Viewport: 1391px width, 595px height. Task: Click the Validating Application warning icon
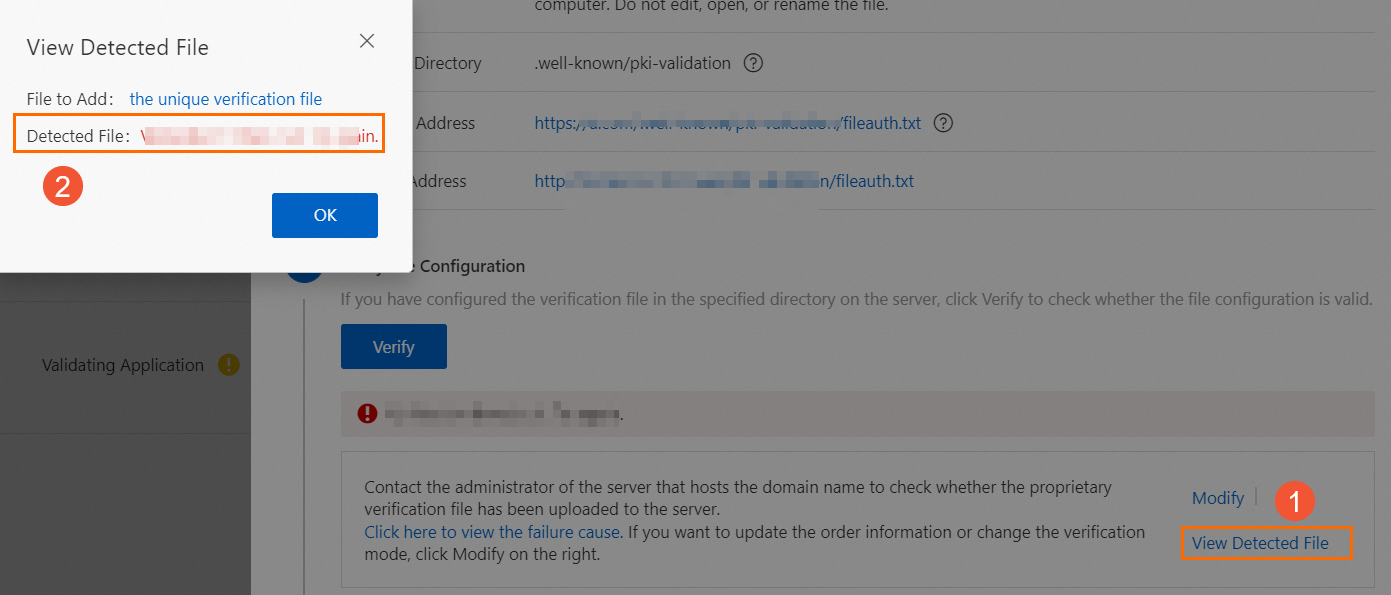click(229, 365)
